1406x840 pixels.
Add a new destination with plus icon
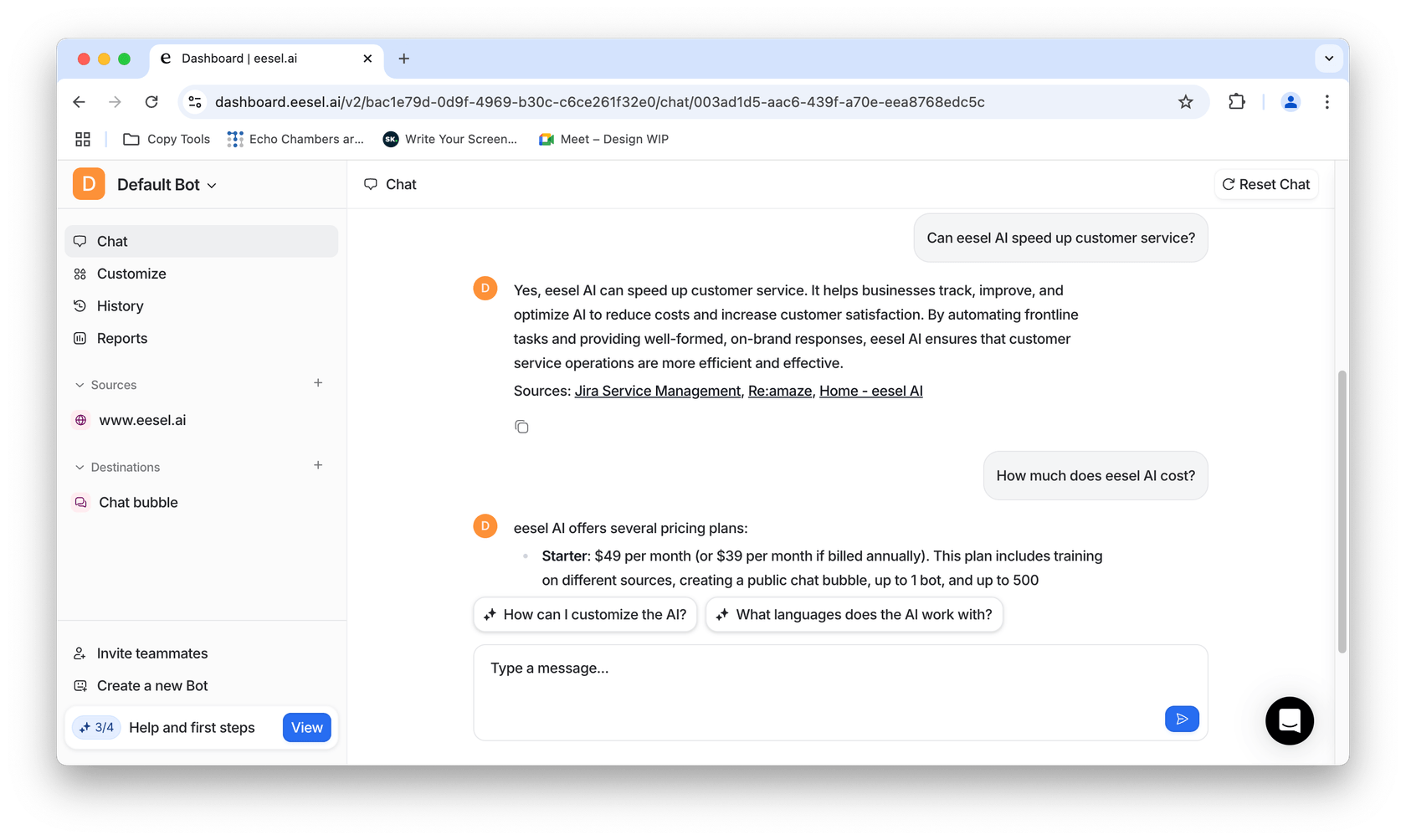(318, 465)
